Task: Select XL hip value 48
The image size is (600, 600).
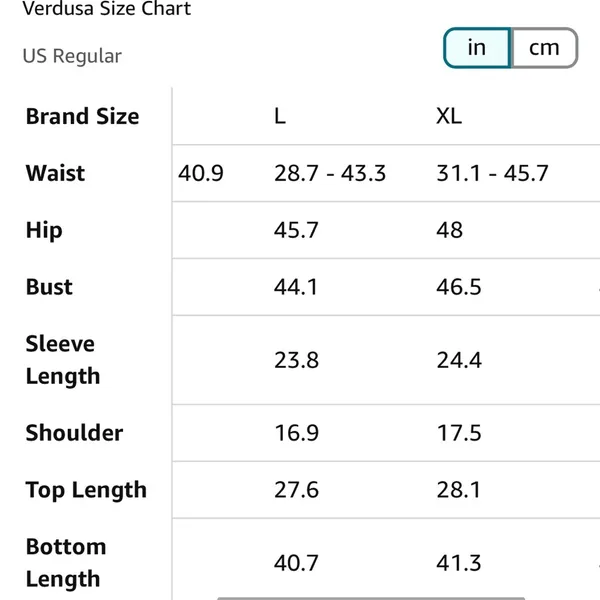Action: [x=450, y=230]
